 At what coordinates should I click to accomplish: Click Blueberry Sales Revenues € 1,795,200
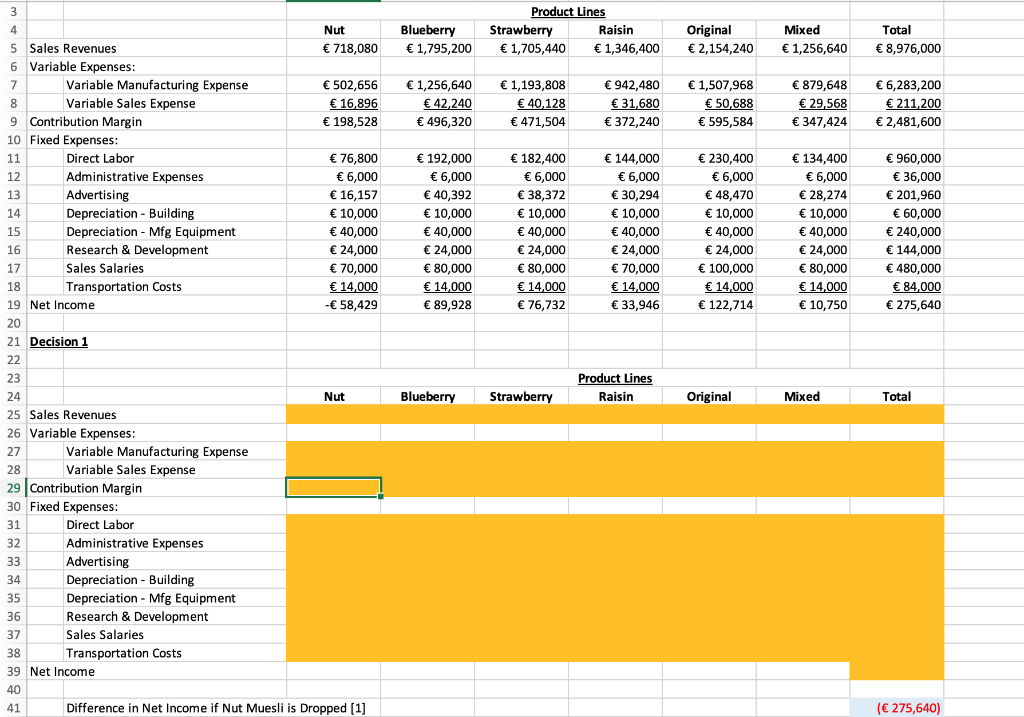point(428,48)
